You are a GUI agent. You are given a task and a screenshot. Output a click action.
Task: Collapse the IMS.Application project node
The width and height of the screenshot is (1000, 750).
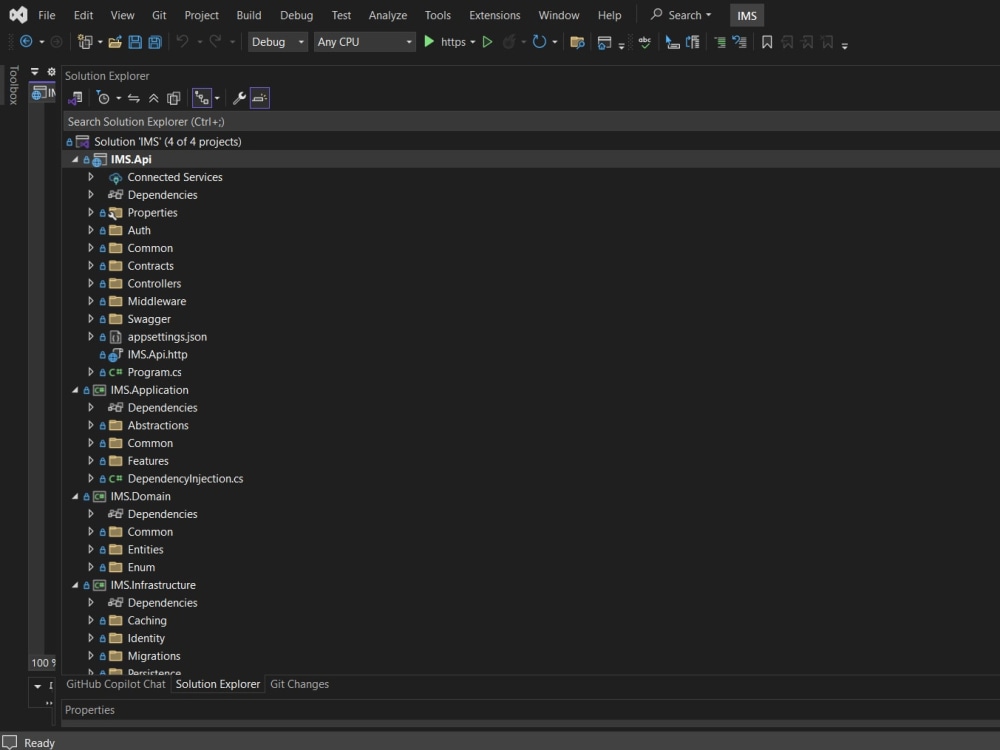point(75,390)
